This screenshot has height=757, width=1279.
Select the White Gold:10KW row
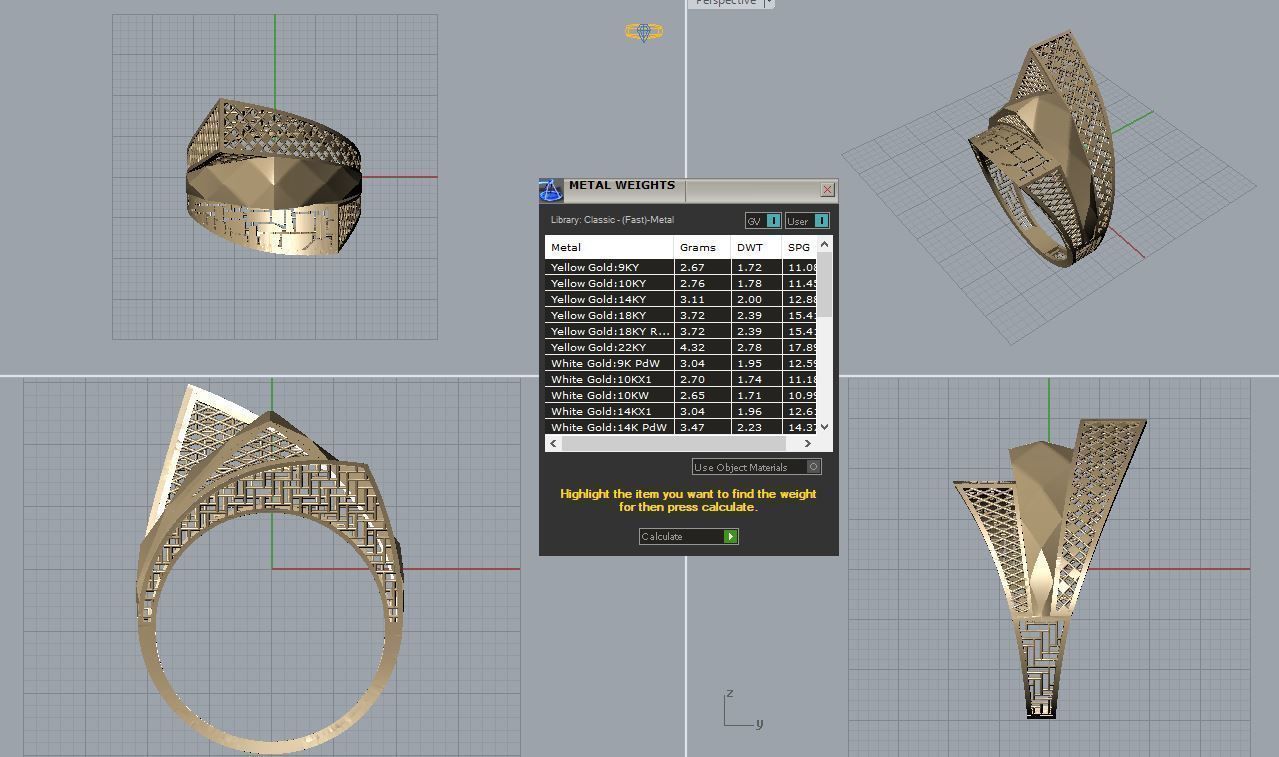pyautogui.click(x=682, y=395)
